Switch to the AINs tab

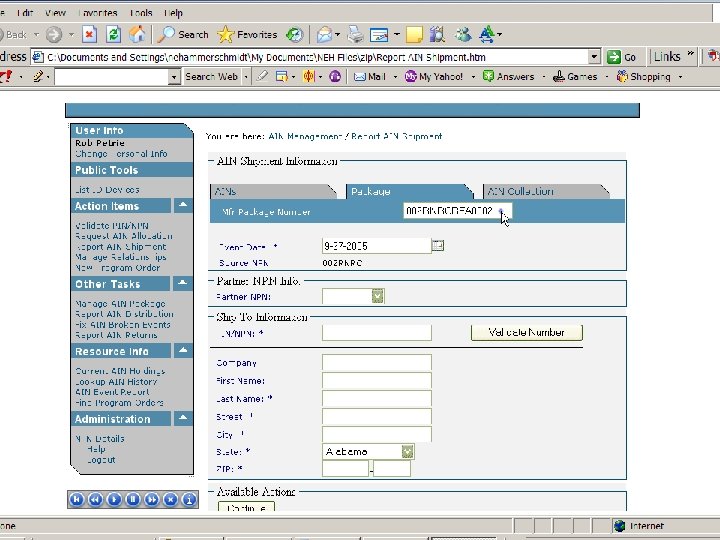[273, 191]
